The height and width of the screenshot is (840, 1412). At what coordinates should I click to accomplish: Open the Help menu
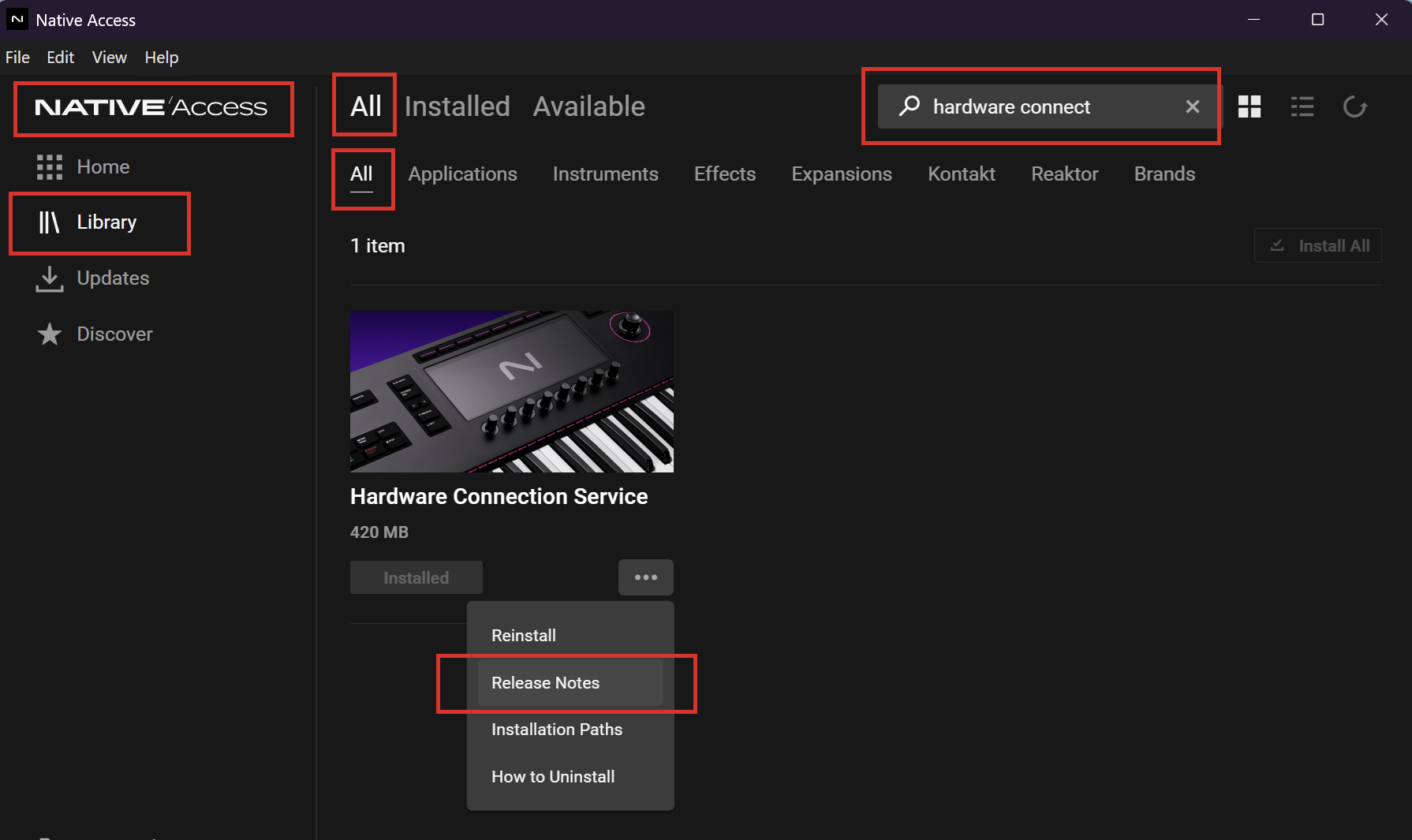pos(162,58)
